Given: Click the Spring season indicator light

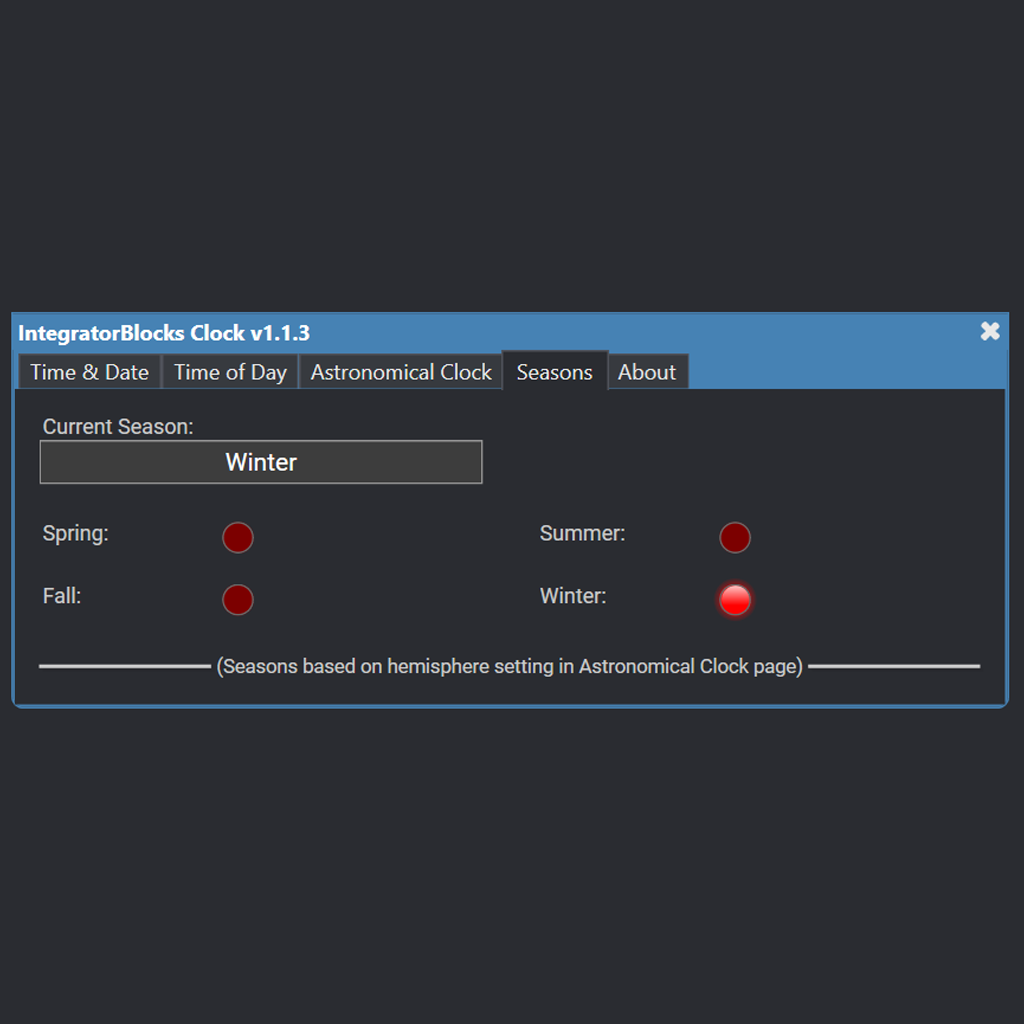Looking at the screenshot, I should click(238, 537).
